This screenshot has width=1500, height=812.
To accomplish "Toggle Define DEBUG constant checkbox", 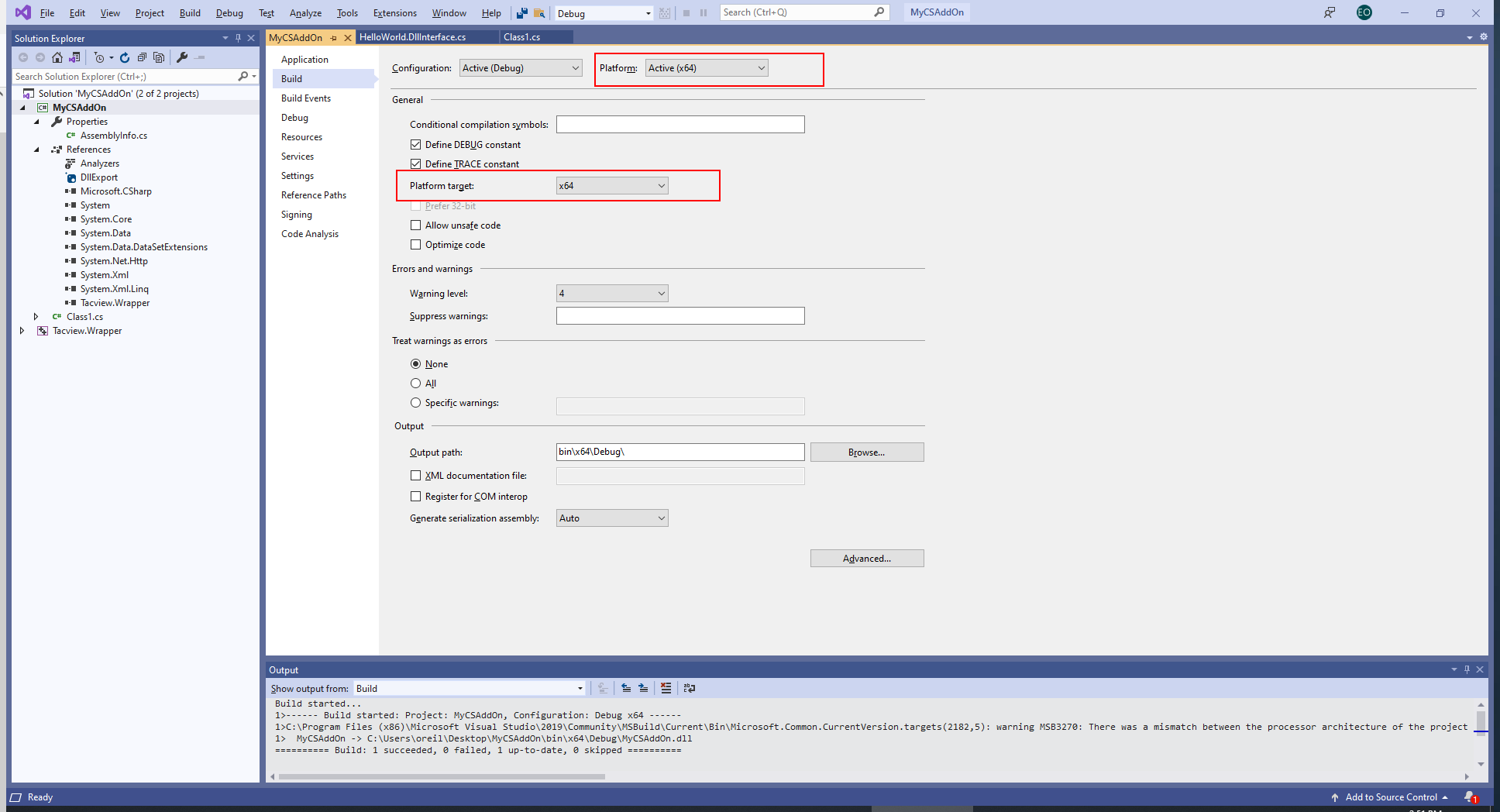I will (x=415, y=145).
